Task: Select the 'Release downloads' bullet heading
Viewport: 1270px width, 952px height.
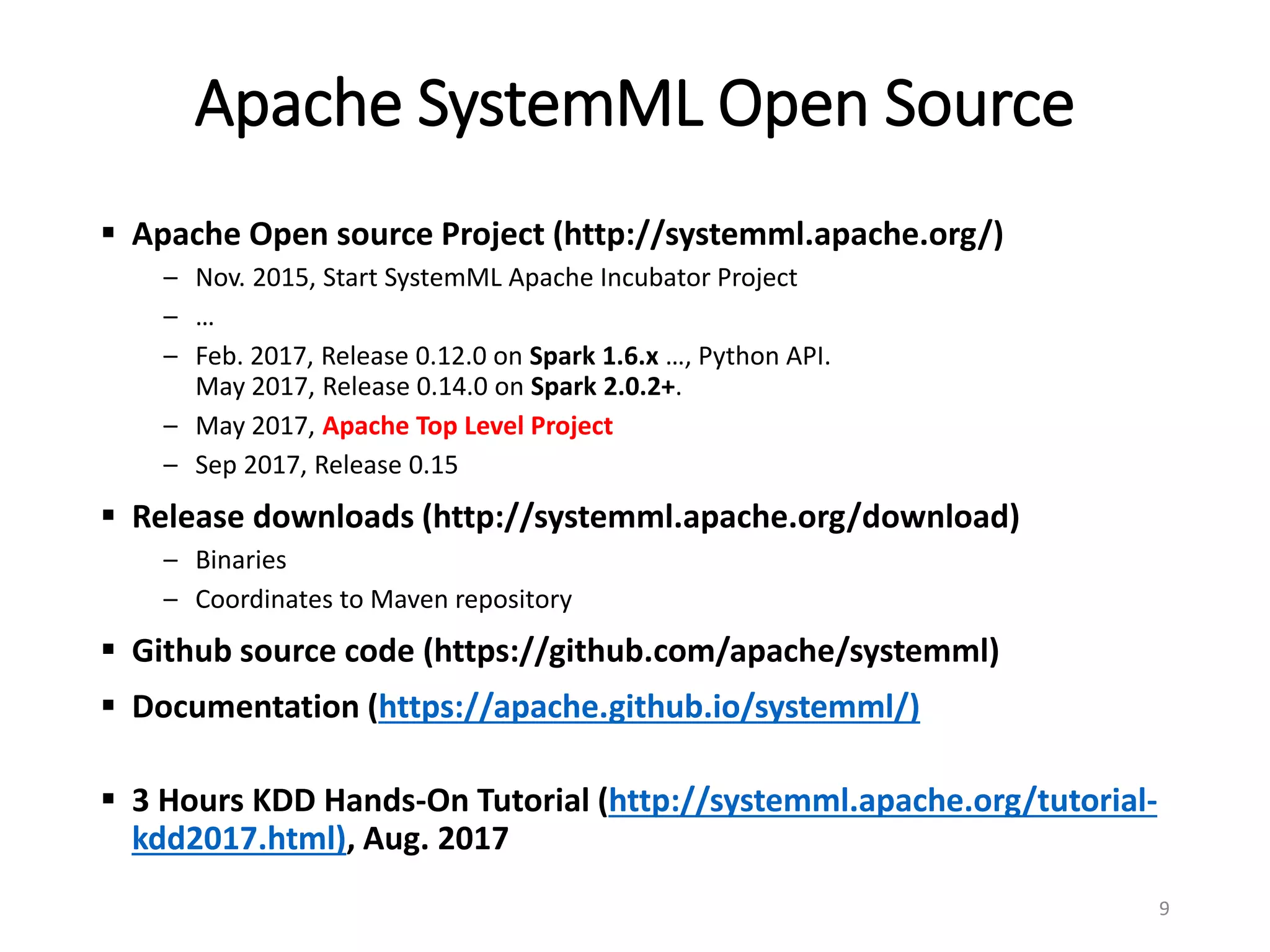Action: point(575,518)
